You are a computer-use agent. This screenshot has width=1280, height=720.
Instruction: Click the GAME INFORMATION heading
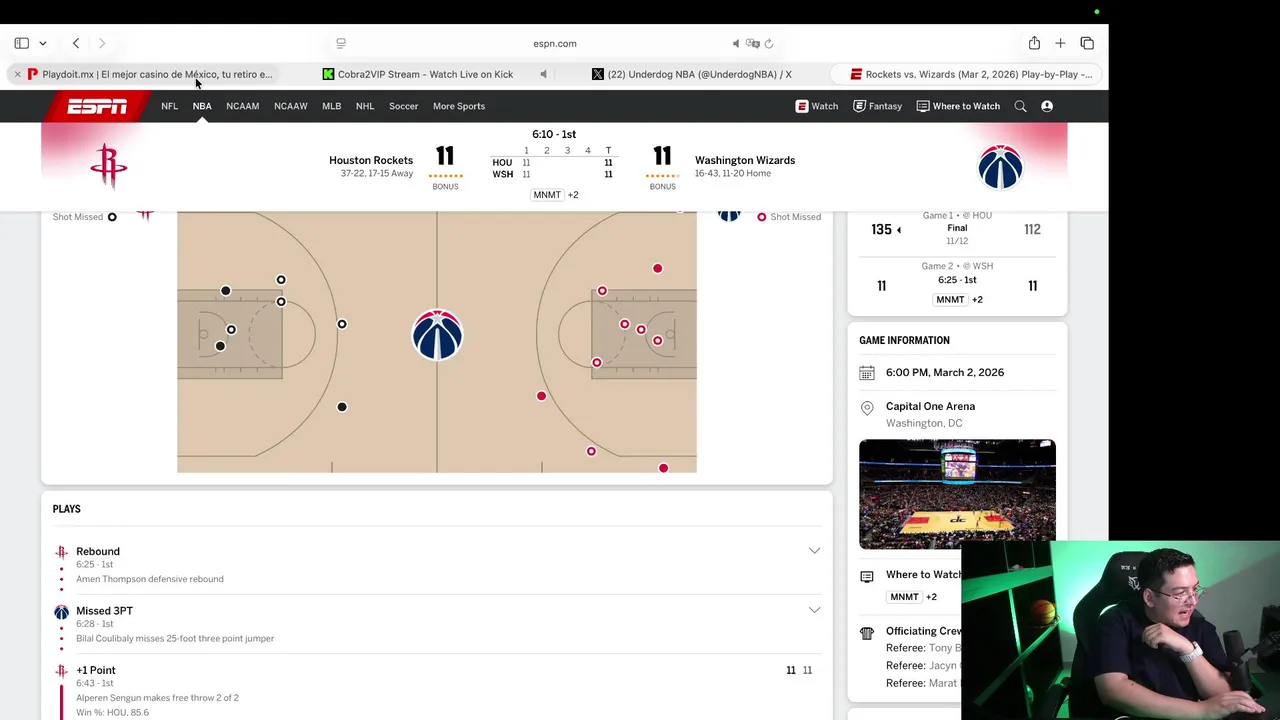click(x=904, y=340)
